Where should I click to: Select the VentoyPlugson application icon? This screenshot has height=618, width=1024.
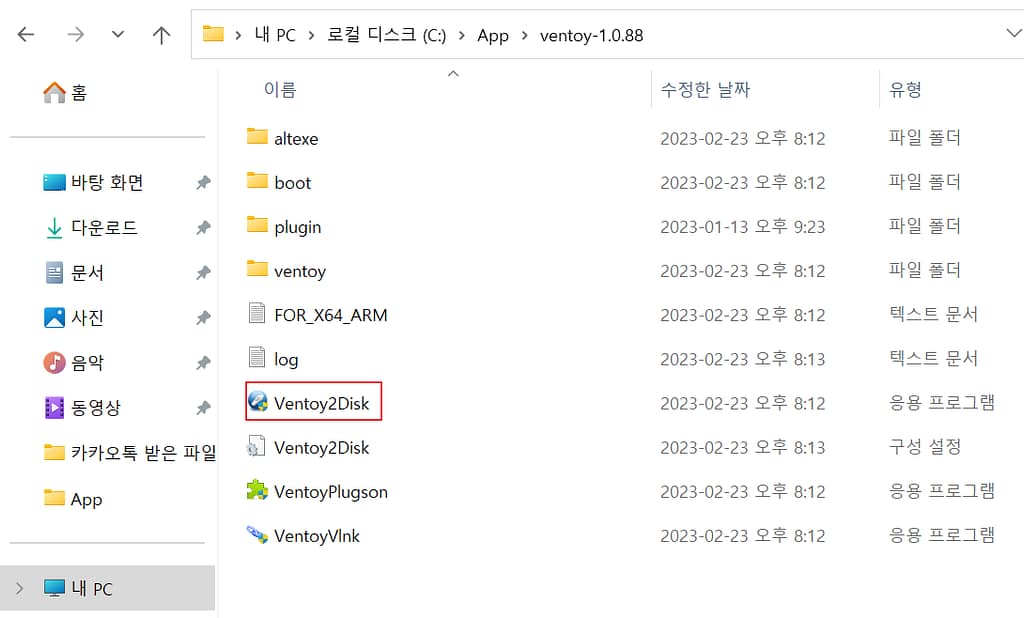(x=258, y=491)
